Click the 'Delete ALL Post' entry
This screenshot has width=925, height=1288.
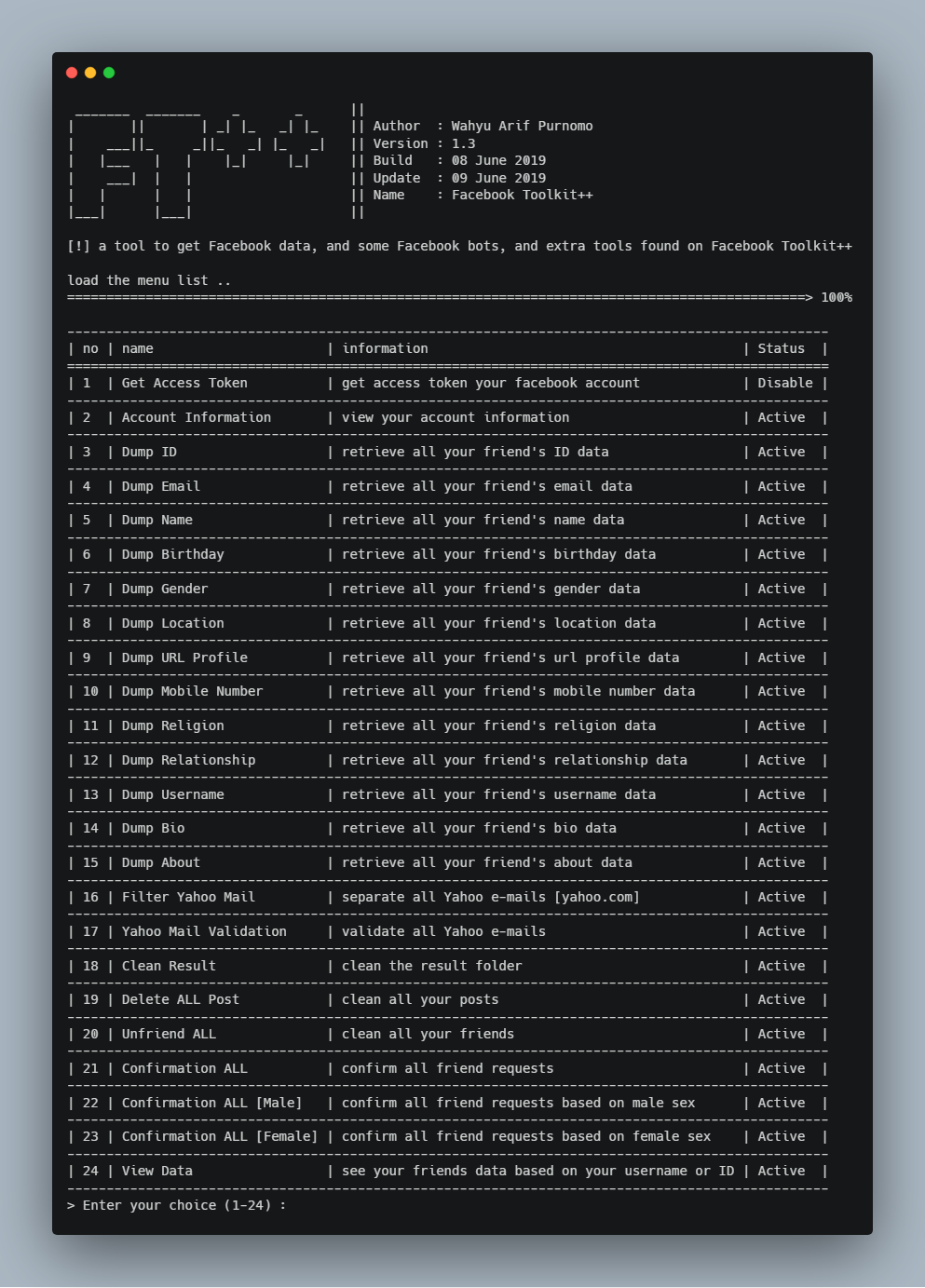point(181,999)
